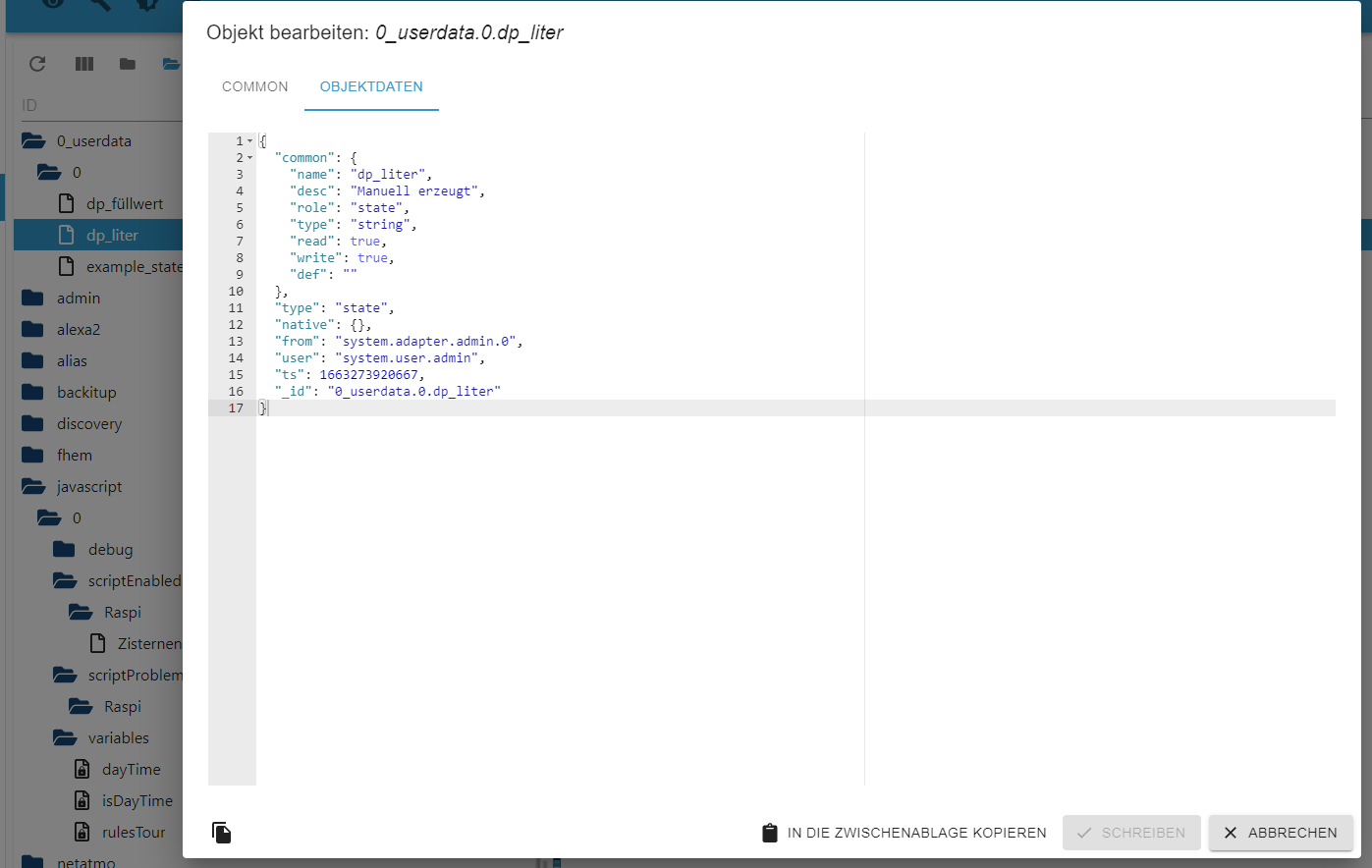The height and width of the screenshot is (868, 1372).
Task: Click the rulesTour locked file icon
Action: (x=82, y=833)
